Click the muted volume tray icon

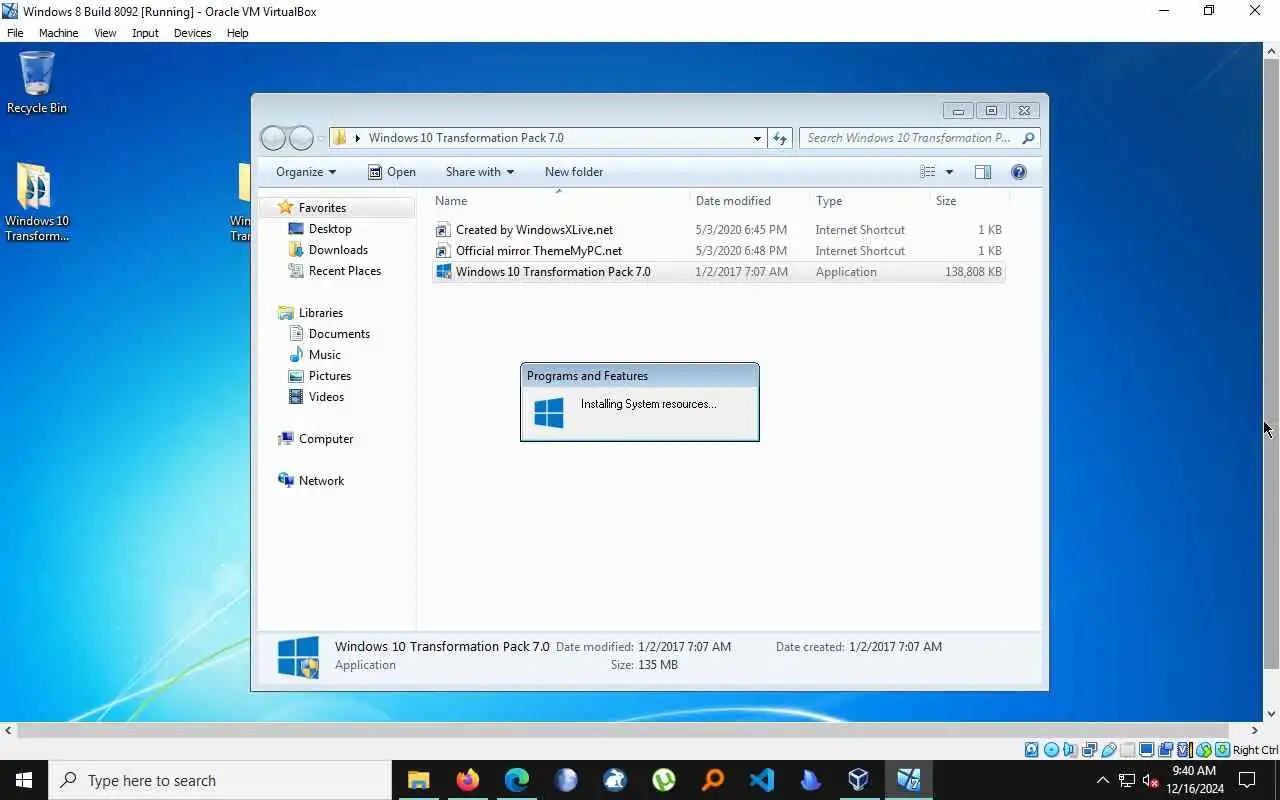click(1150, 780)
